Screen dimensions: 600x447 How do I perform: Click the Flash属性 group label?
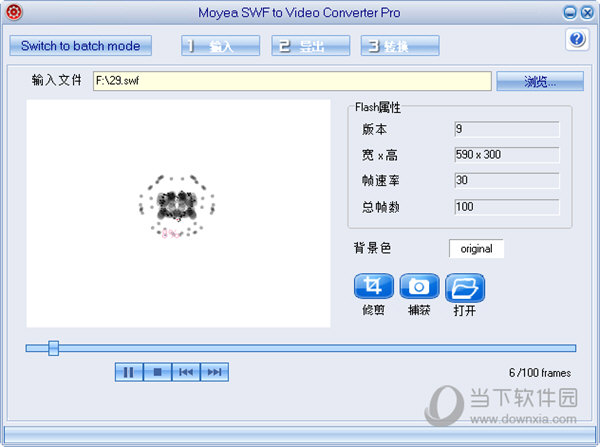[378, 108]
